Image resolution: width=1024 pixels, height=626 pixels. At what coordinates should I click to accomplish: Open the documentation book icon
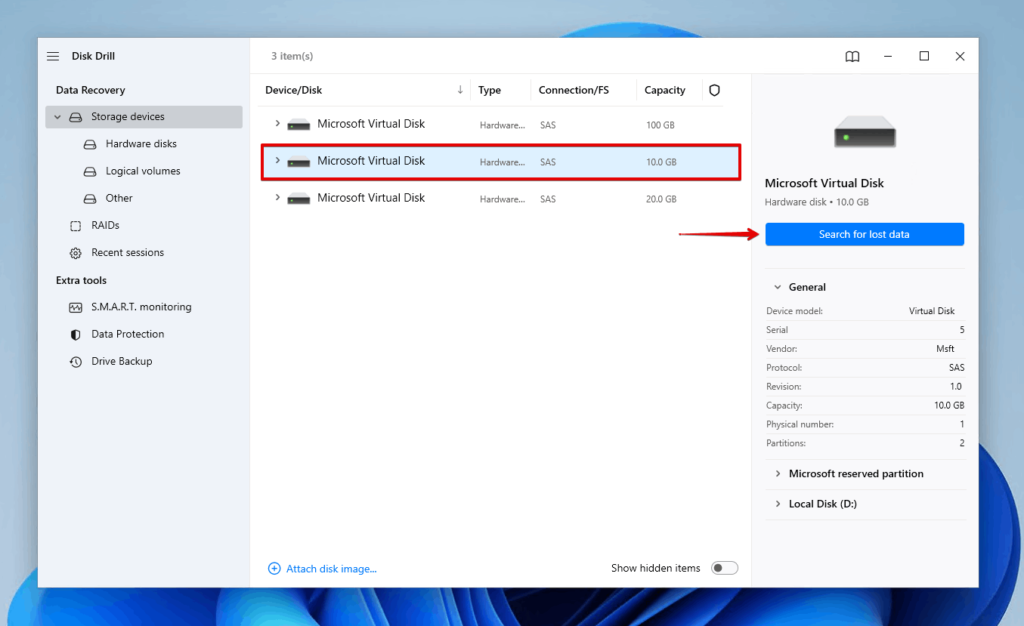[x=852, y=56]
